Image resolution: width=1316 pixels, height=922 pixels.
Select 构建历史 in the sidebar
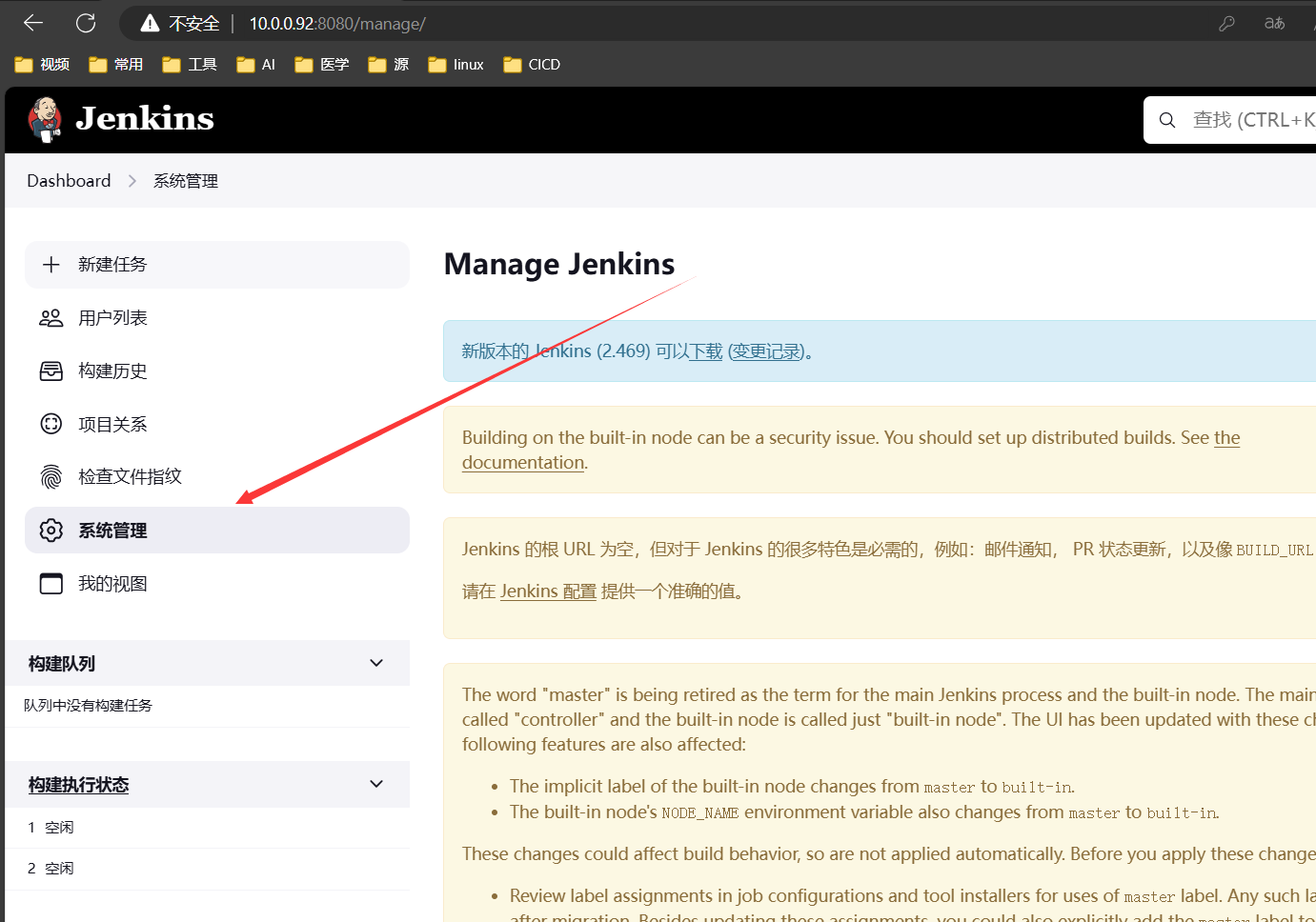217,371
